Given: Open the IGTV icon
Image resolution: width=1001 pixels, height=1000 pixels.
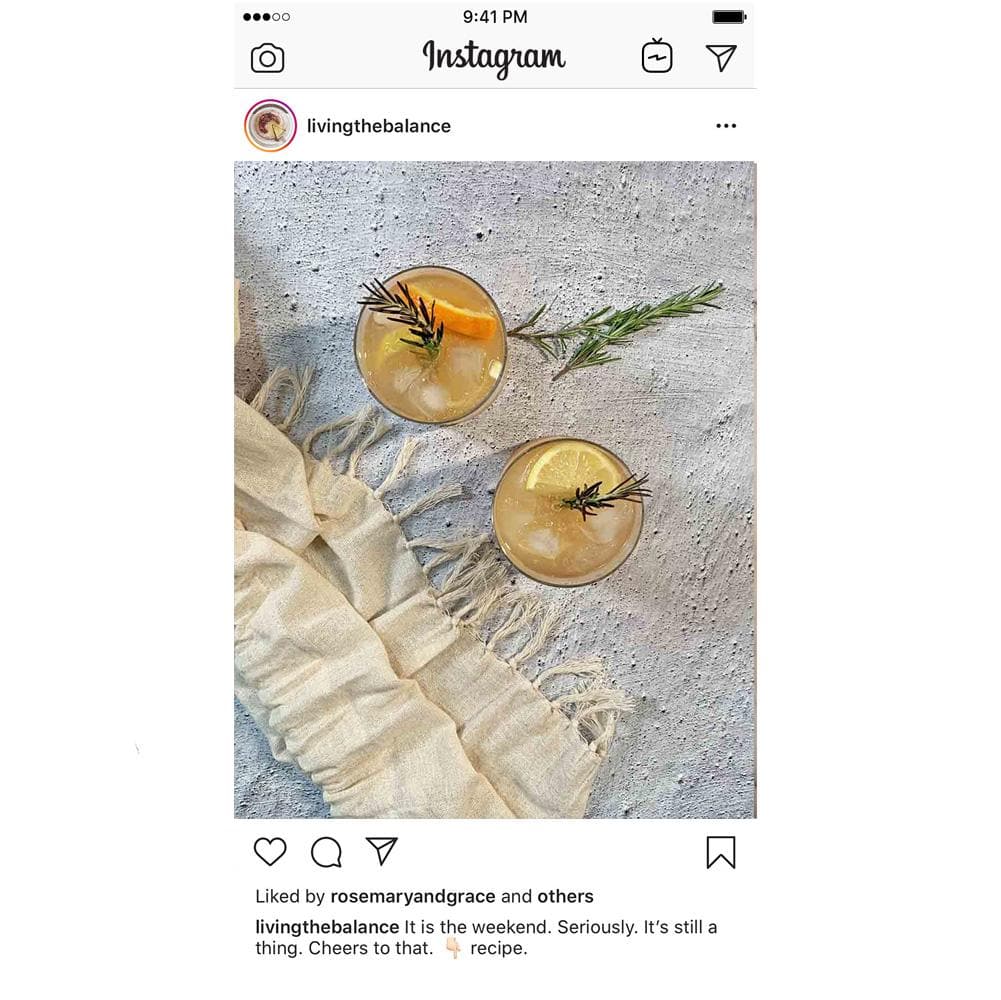Looking at the screenshot, I should coord(657,56).
